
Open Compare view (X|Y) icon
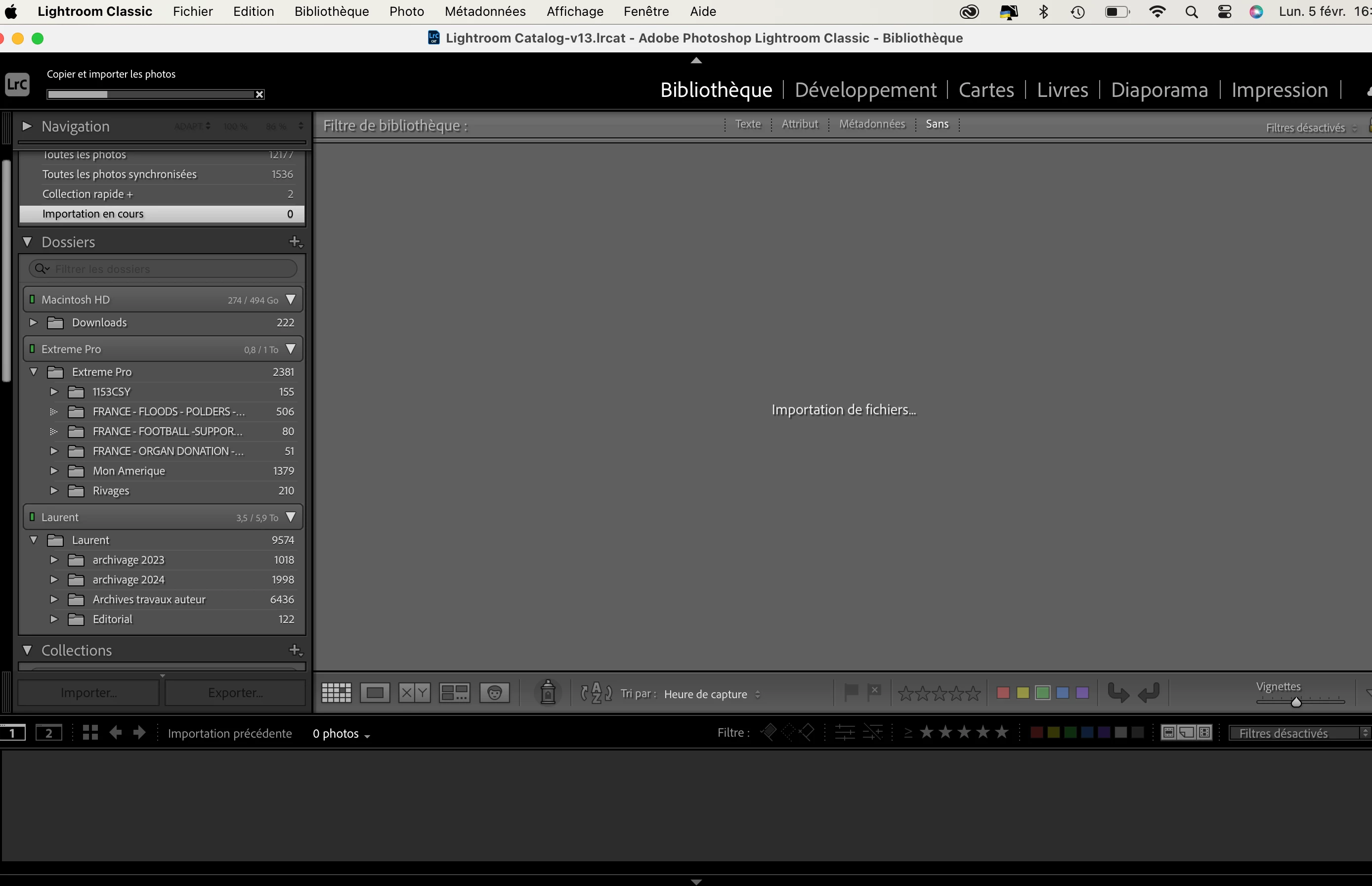pyautogui.click(x=414, y=693)
